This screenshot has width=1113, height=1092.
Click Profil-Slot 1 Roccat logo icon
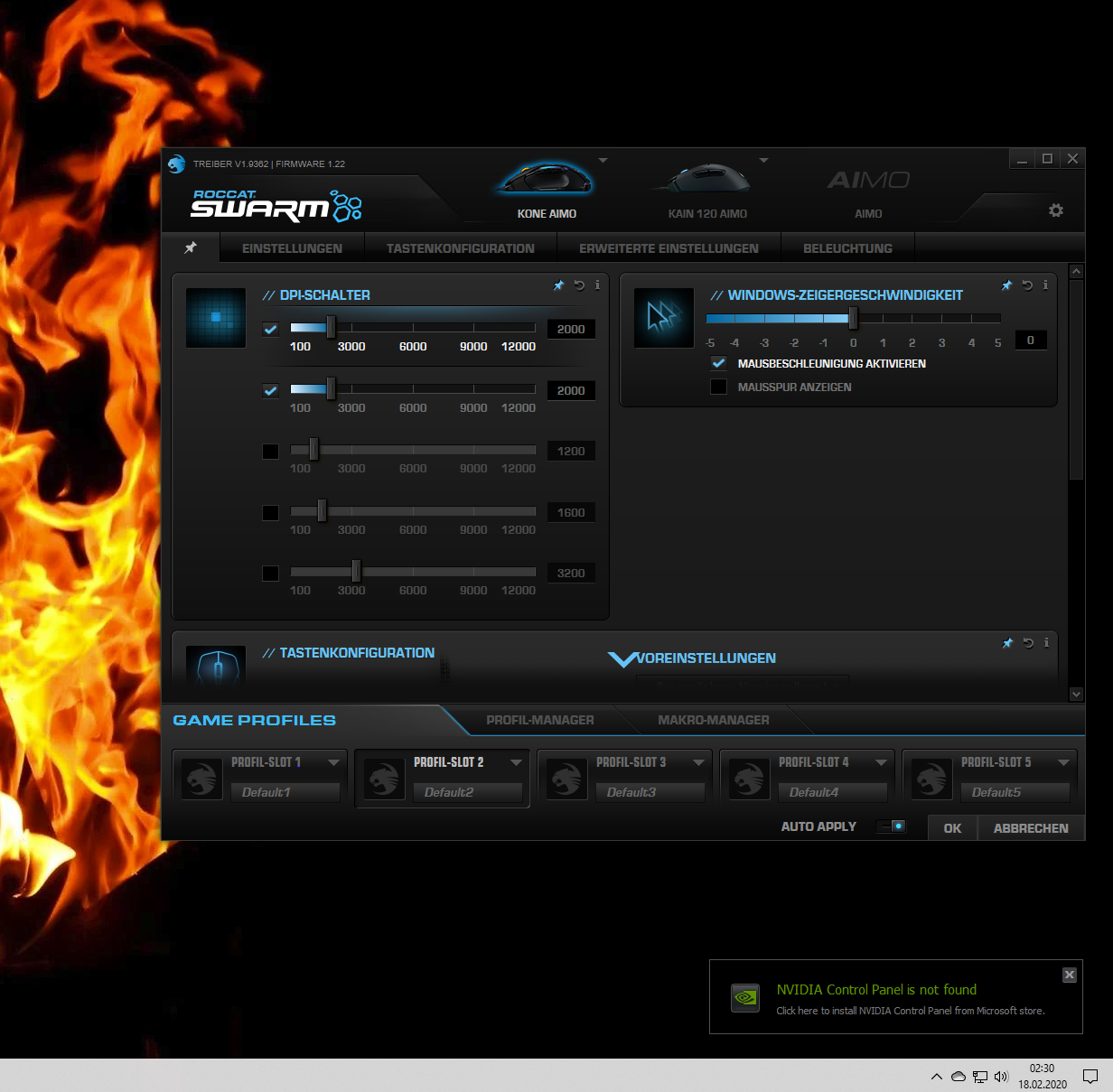(201, 778)
